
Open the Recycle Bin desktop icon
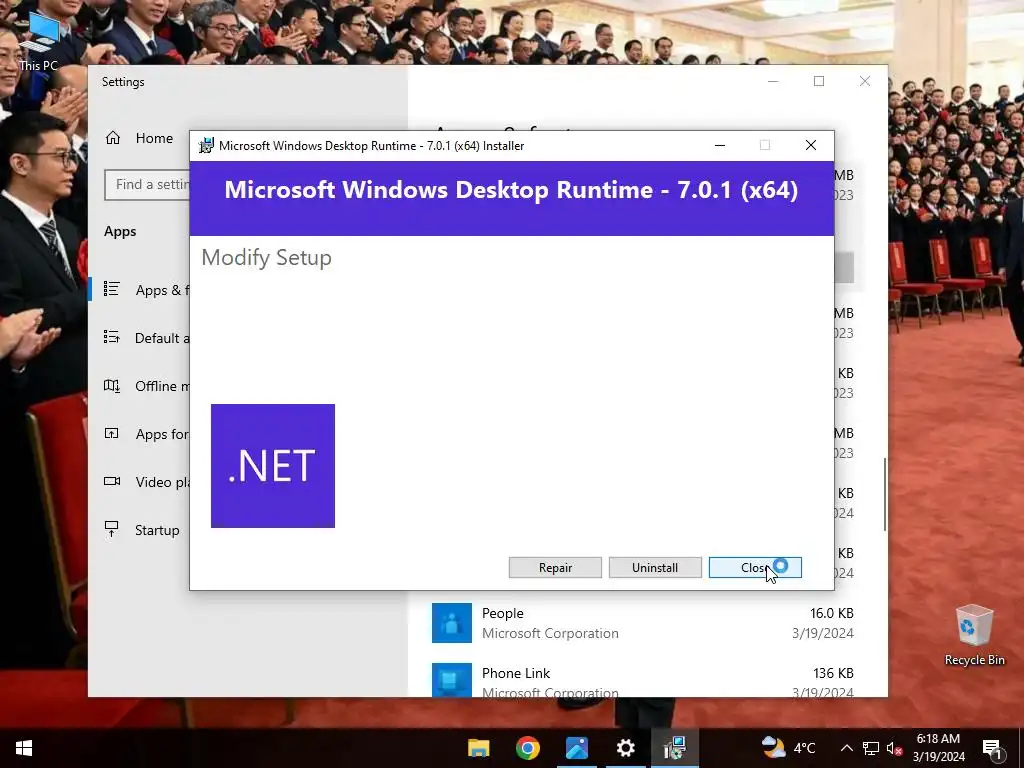click(974, 635)
